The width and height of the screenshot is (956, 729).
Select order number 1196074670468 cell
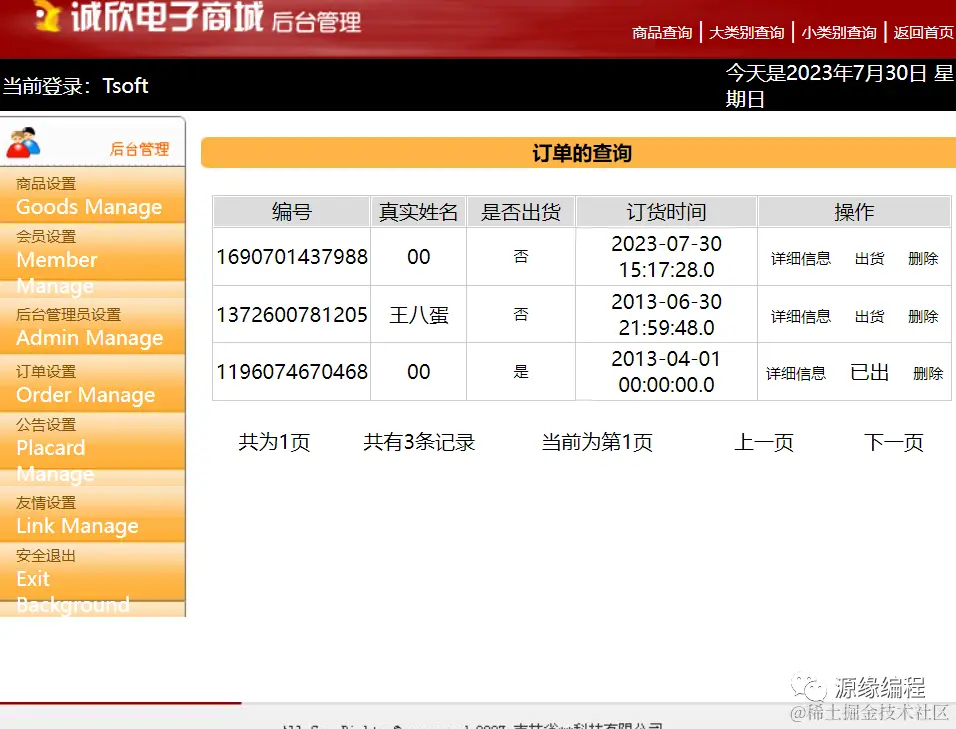coord(291,372)
